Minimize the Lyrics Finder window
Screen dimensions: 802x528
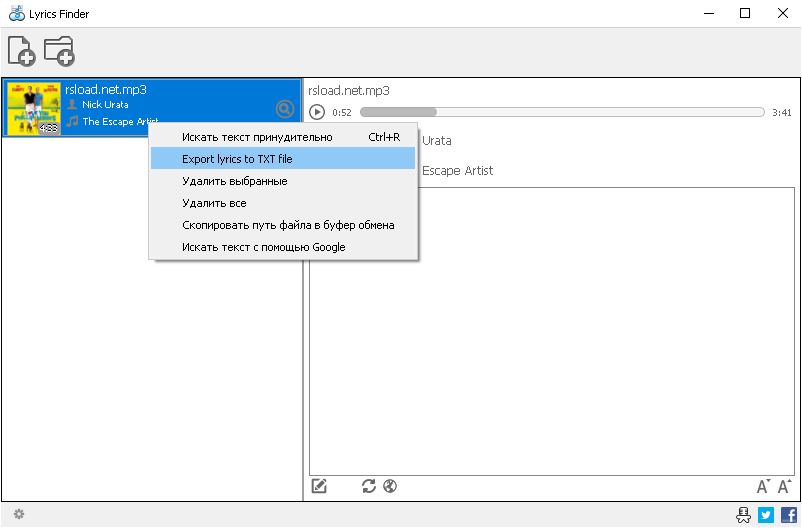709,14
